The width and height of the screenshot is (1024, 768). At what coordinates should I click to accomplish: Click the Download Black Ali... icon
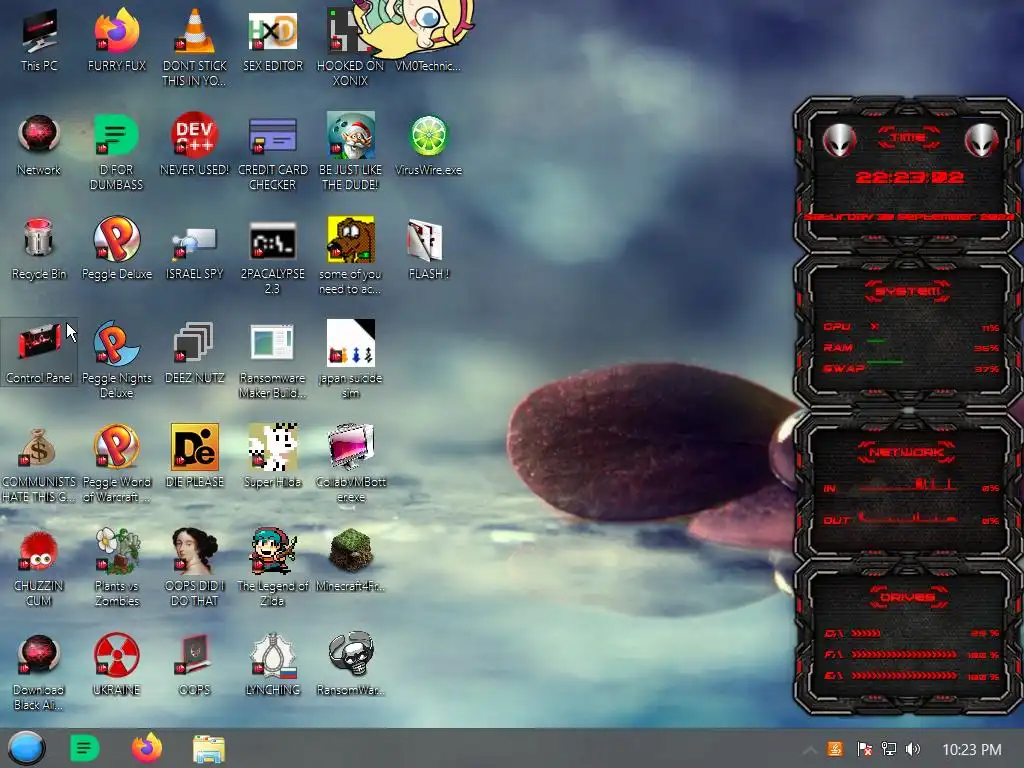click(39, 672)
